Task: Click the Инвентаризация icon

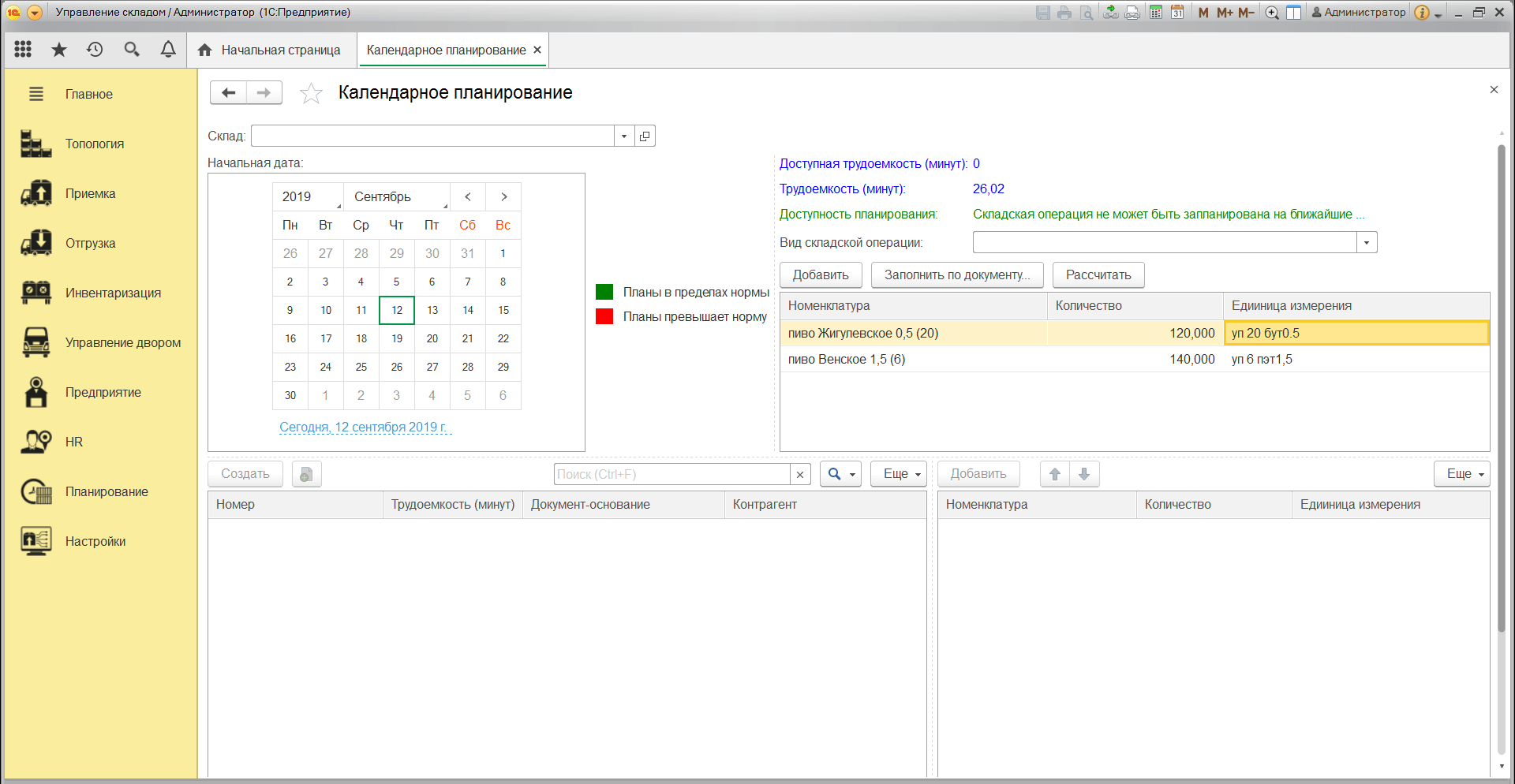Action: click(x=36, y=293)
